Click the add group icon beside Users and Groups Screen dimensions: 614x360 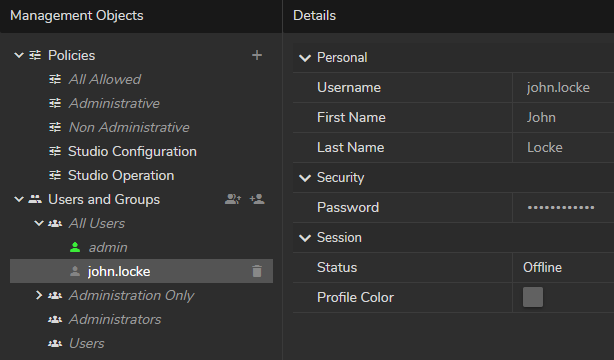[233, 199]
